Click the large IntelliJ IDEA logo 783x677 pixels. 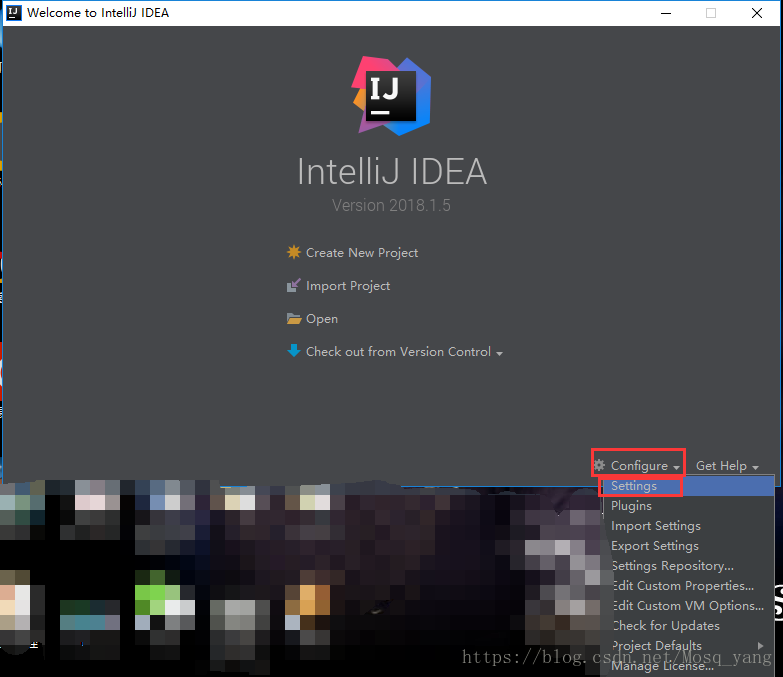coord(392,96)
